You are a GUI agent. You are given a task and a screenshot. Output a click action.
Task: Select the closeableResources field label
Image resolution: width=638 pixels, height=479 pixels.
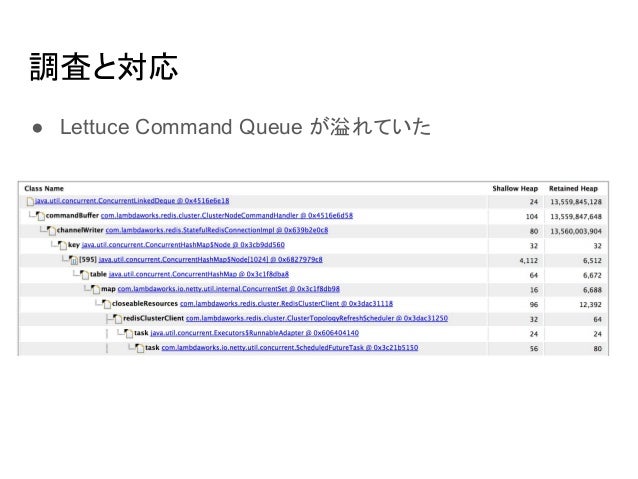(x=145, y=303)
